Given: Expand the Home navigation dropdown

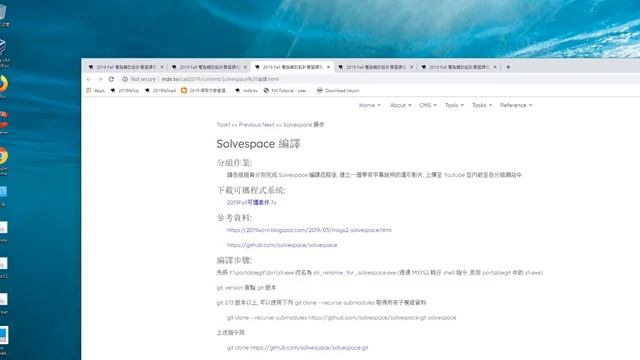Looking at the screenshot, I should click(369, 105).
